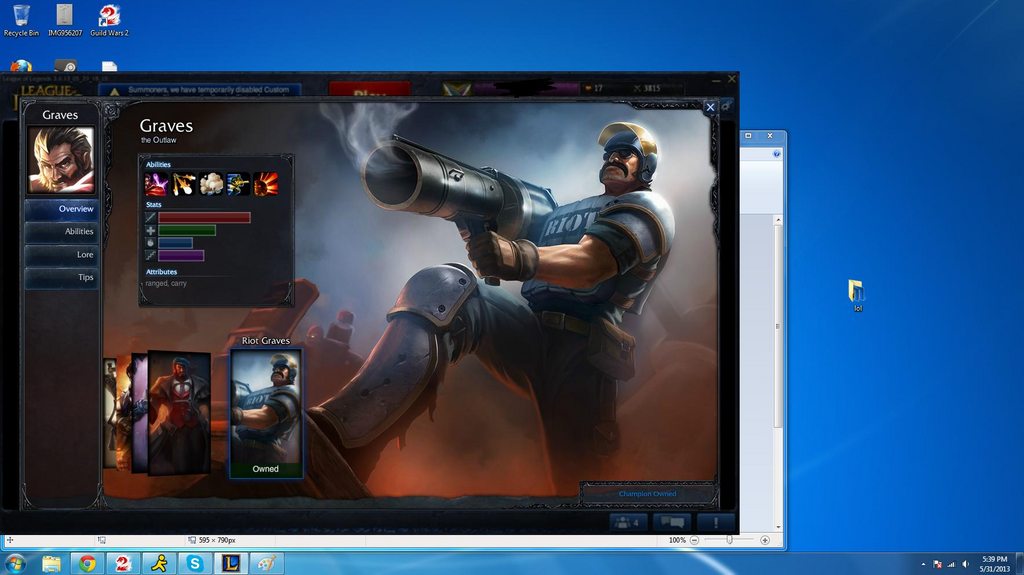The image size is (1024, 575).
Task: Open Guild Wars 2 desktop shortcut
Action: [109, 20]
